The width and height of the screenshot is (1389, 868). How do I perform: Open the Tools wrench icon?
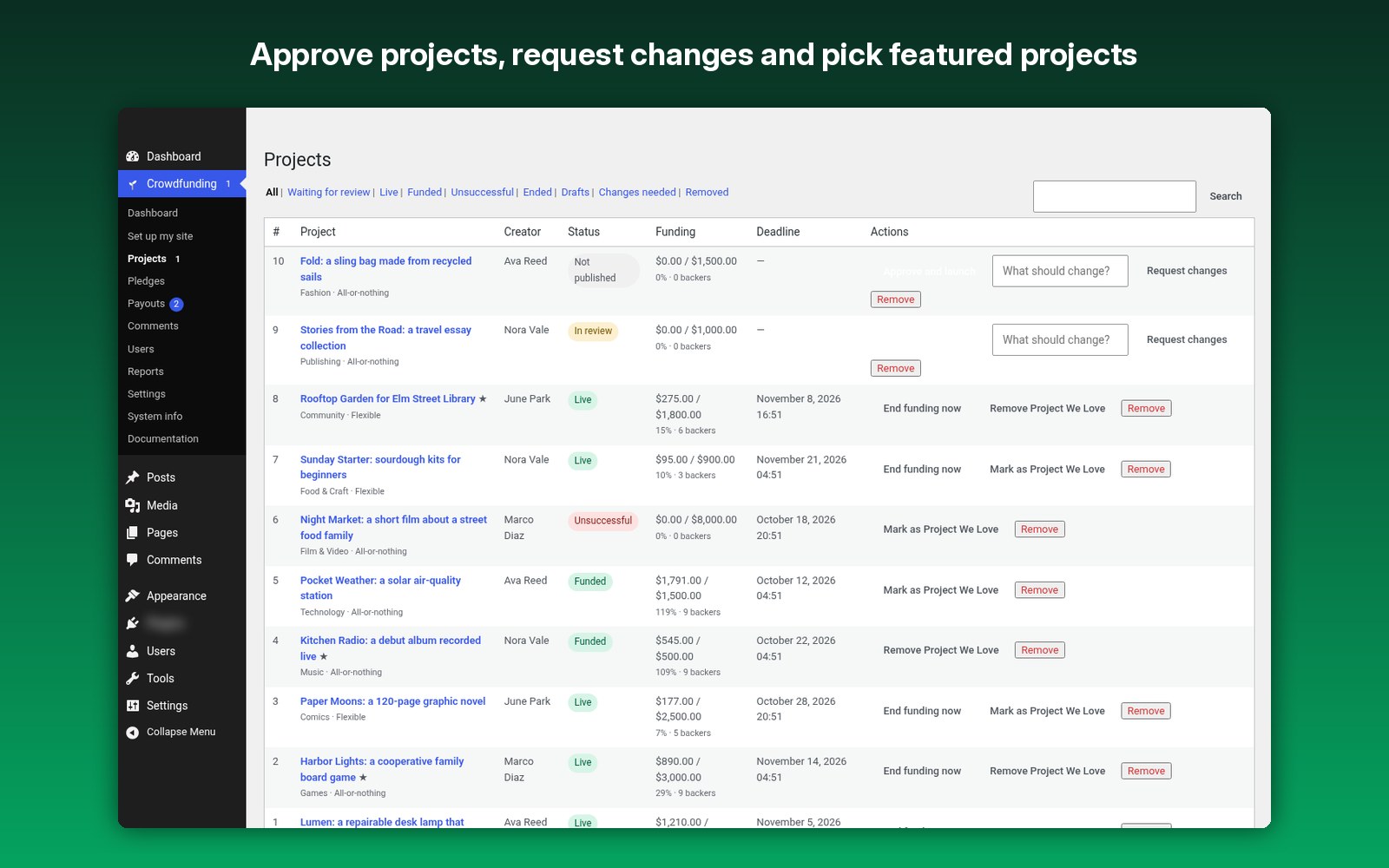pos(133,678)
